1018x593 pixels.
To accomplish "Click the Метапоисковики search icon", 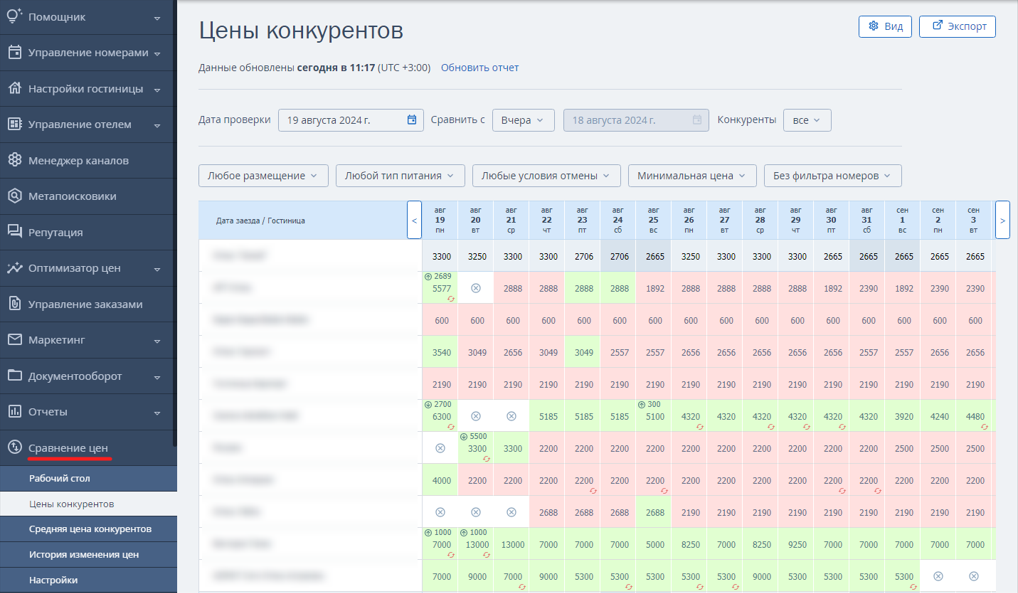I will click(14, 196).
